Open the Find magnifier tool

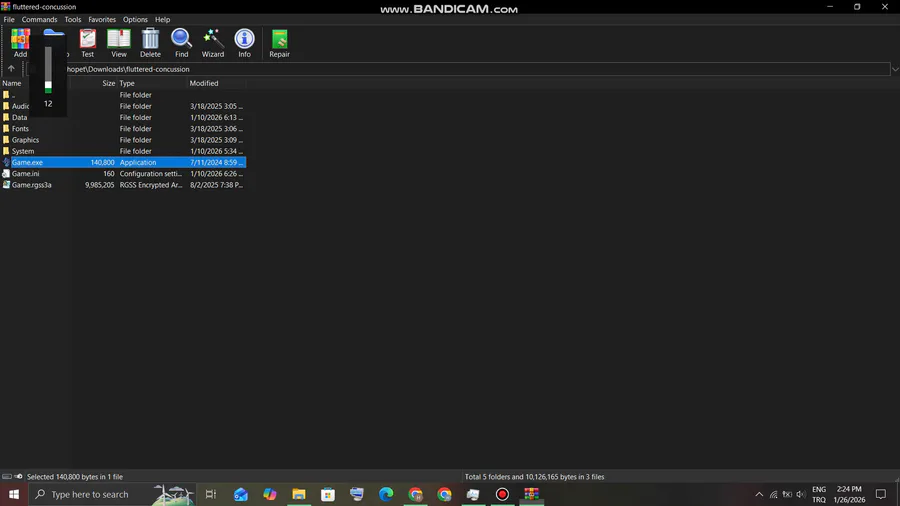(x=181, y=43)
